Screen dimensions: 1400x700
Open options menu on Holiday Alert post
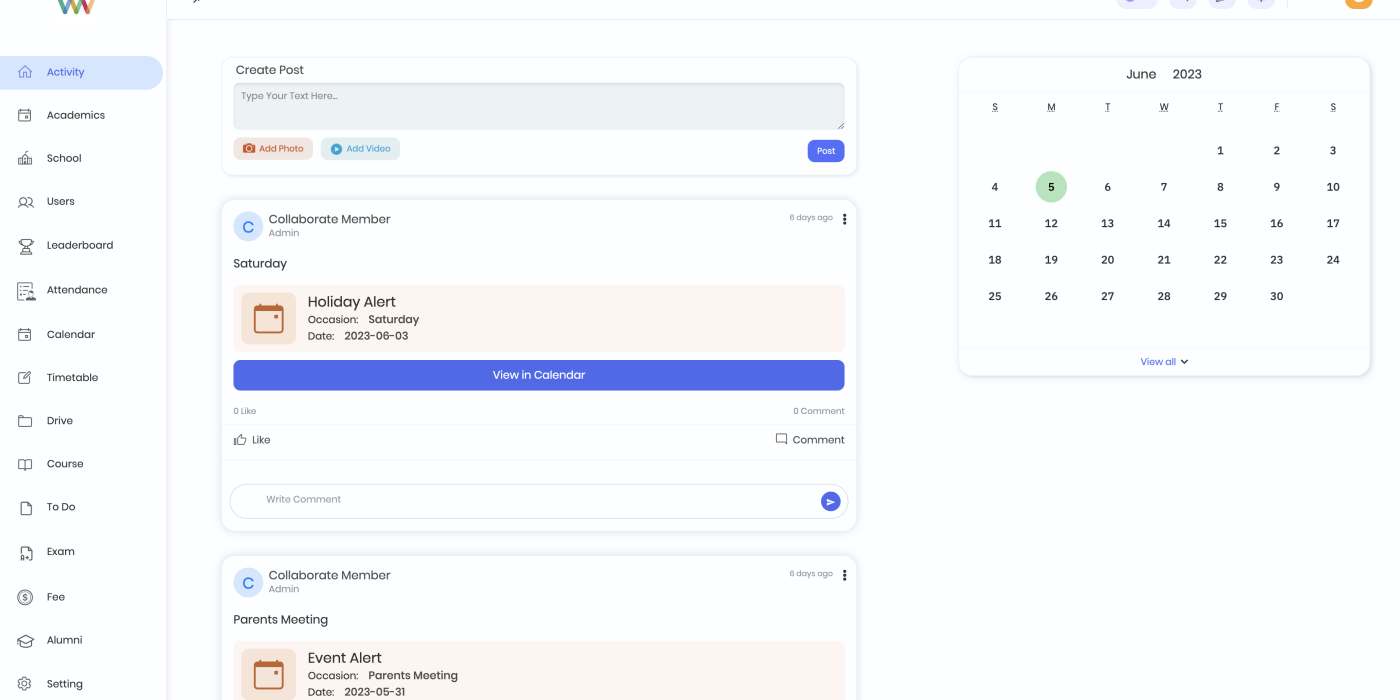coord(844,220)
